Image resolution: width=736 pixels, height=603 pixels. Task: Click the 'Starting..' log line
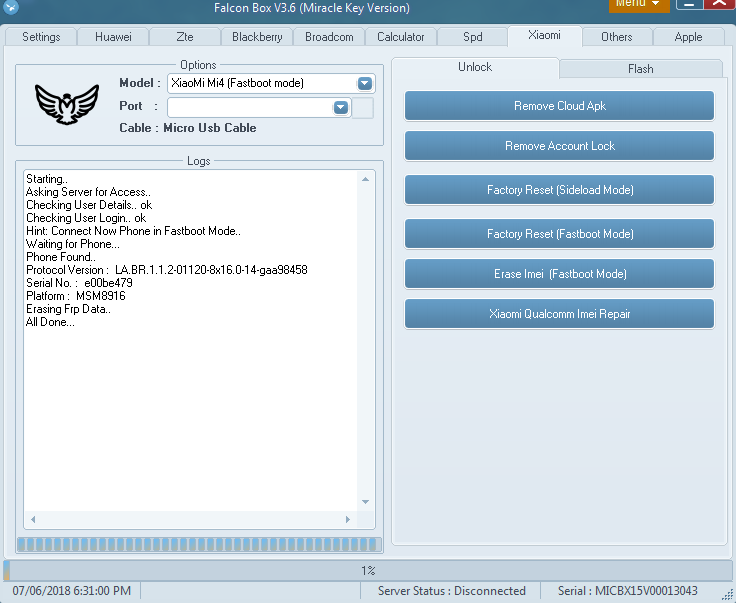(47, 179)
